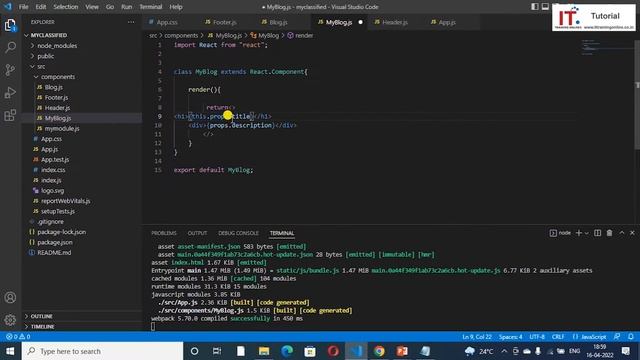The width and height of the screenshot is (640, 360).
Task: Change the UTF-8 encoding setting
Action: pos(537,337)
